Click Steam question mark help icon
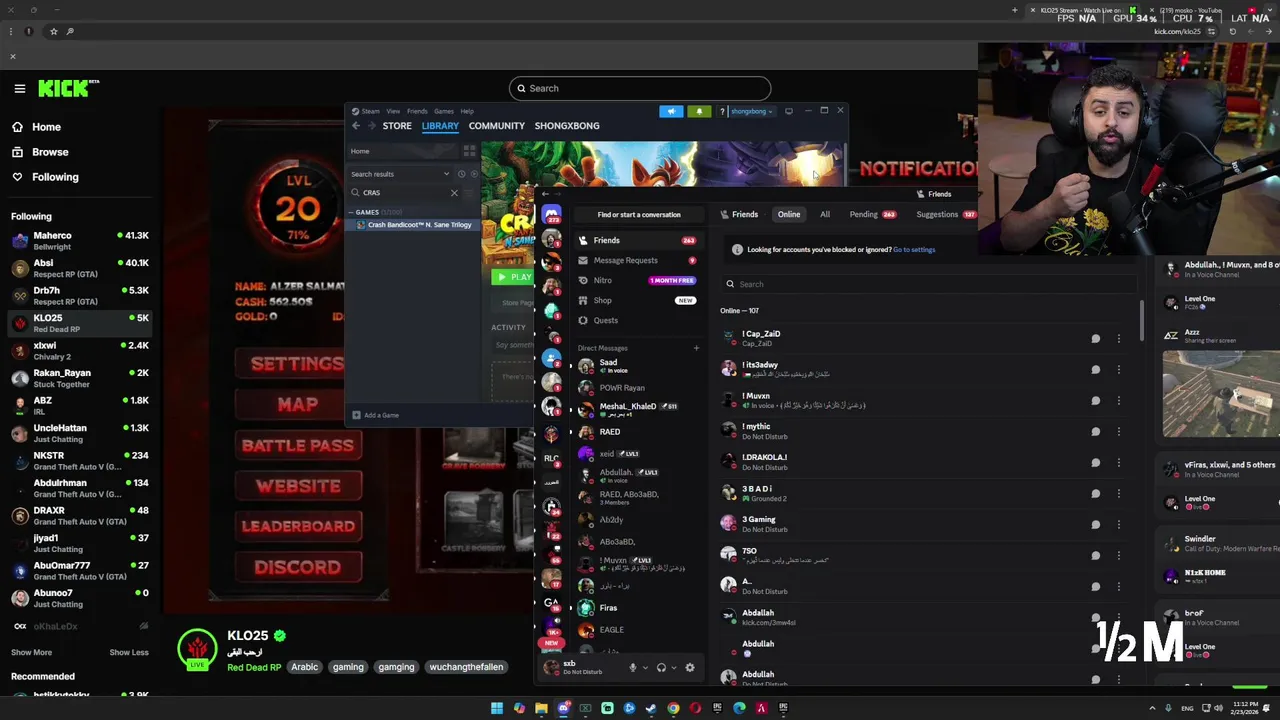 (x=721, y=111)
